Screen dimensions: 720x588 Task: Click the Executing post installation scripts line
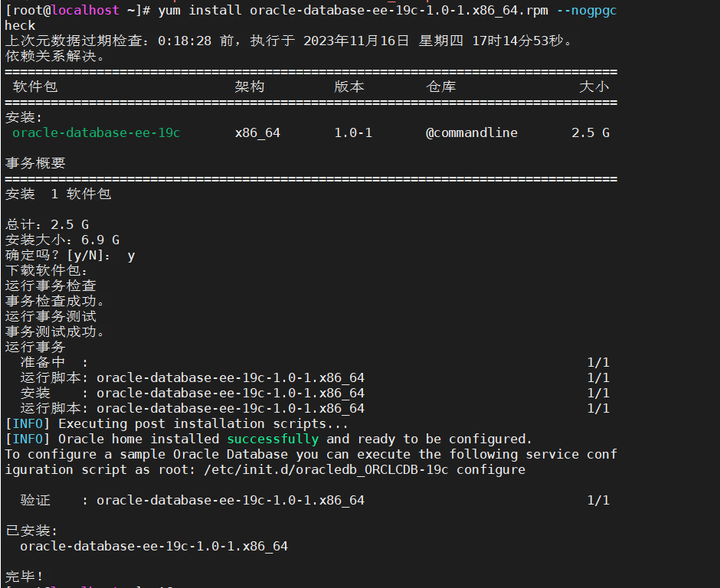[177, 423]
